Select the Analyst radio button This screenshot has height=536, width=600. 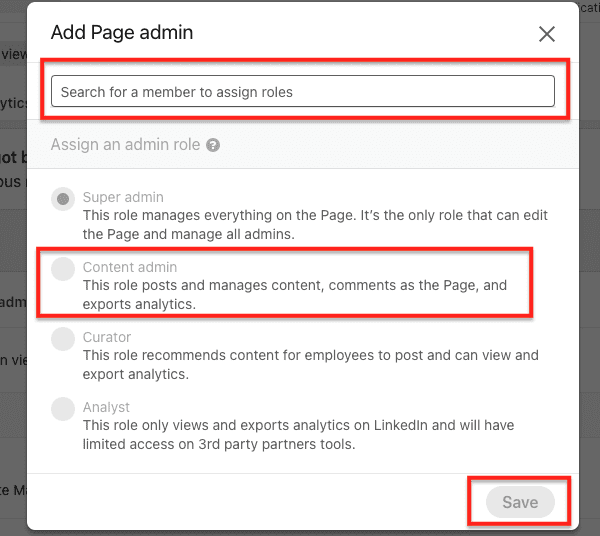(63, 409)
